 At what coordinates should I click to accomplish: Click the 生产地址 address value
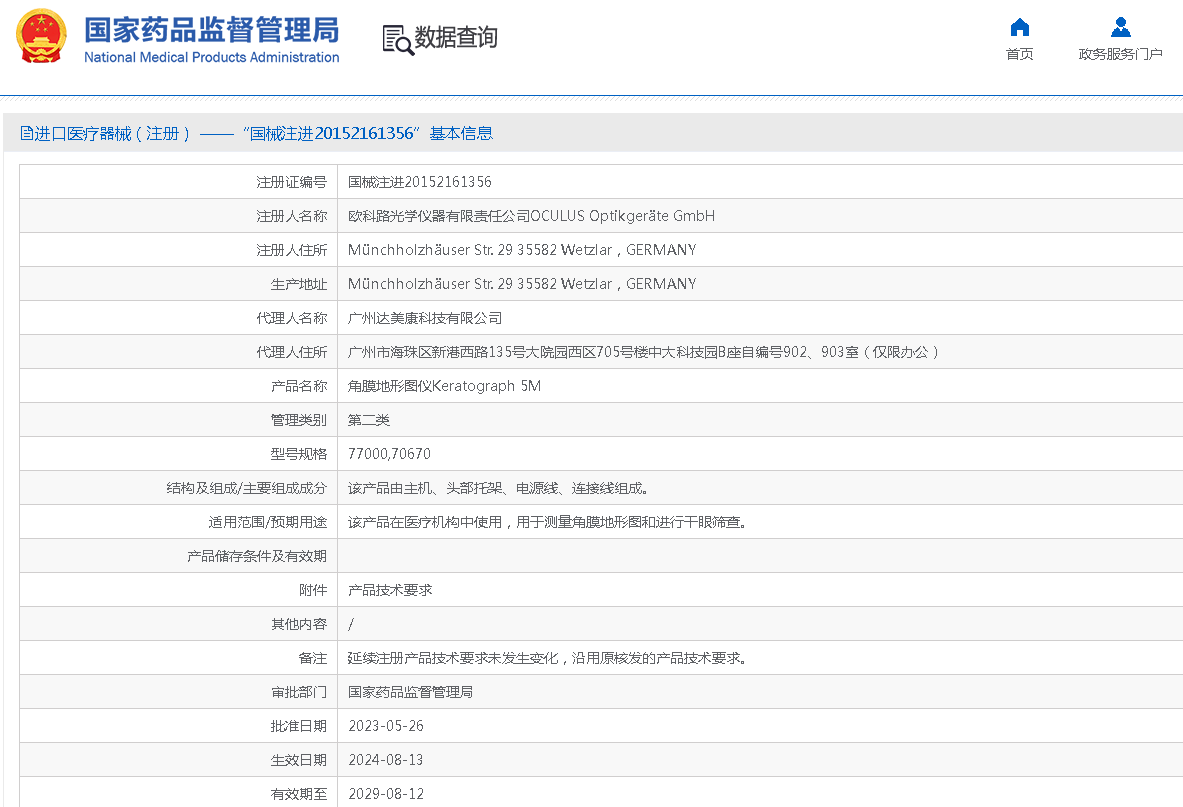coord(522,284)
